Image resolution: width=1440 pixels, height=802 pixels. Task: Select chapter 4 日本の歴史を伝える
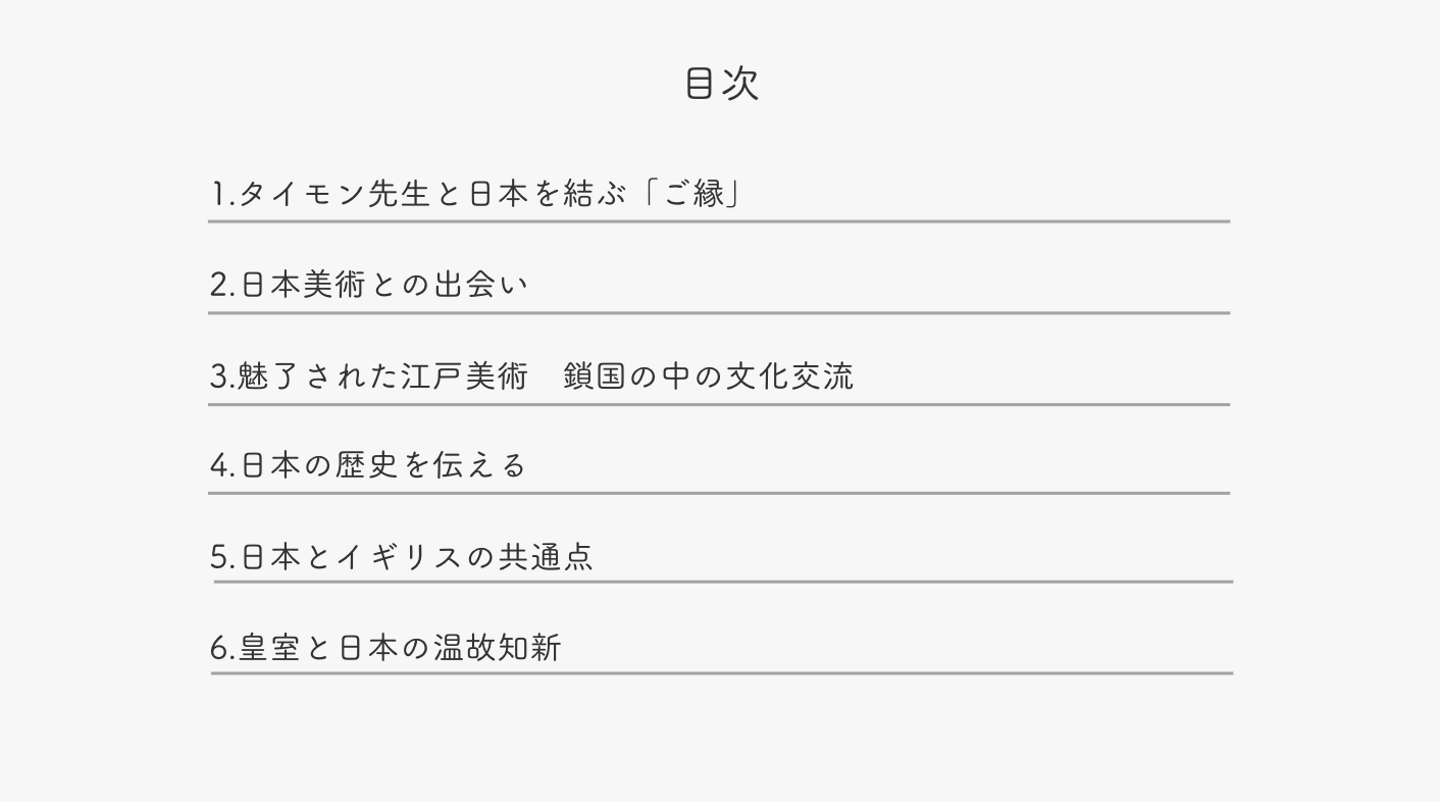(368, 465)
